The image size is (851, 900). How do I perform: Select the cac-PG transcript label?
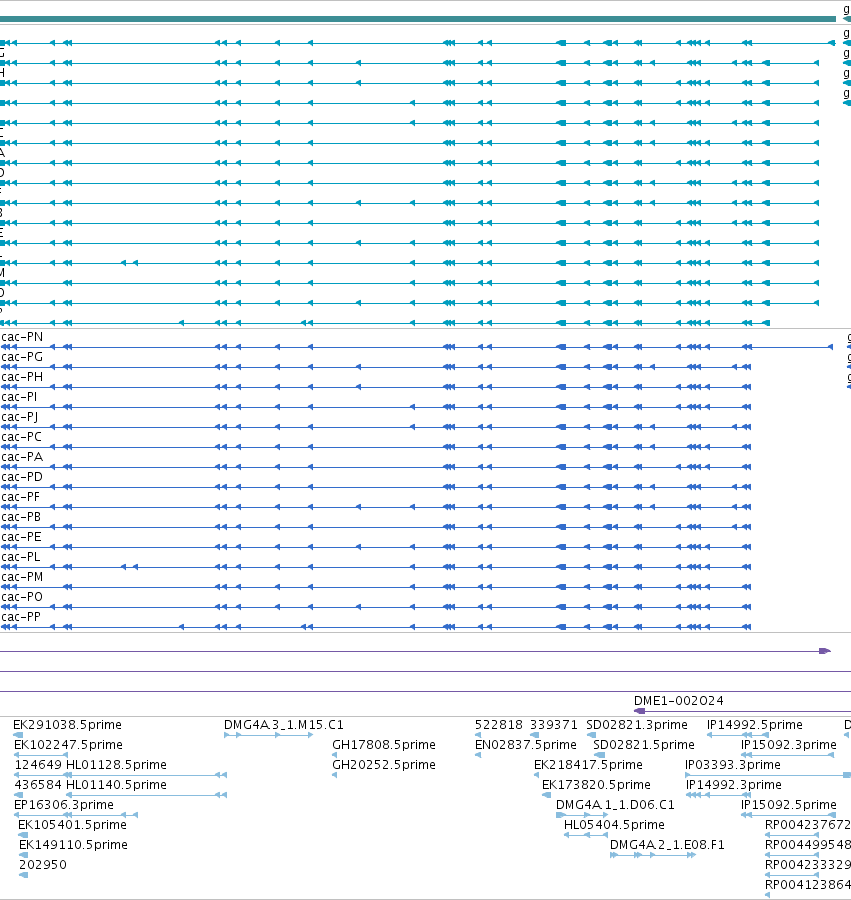pyautogui.click(x=22, y=357)
